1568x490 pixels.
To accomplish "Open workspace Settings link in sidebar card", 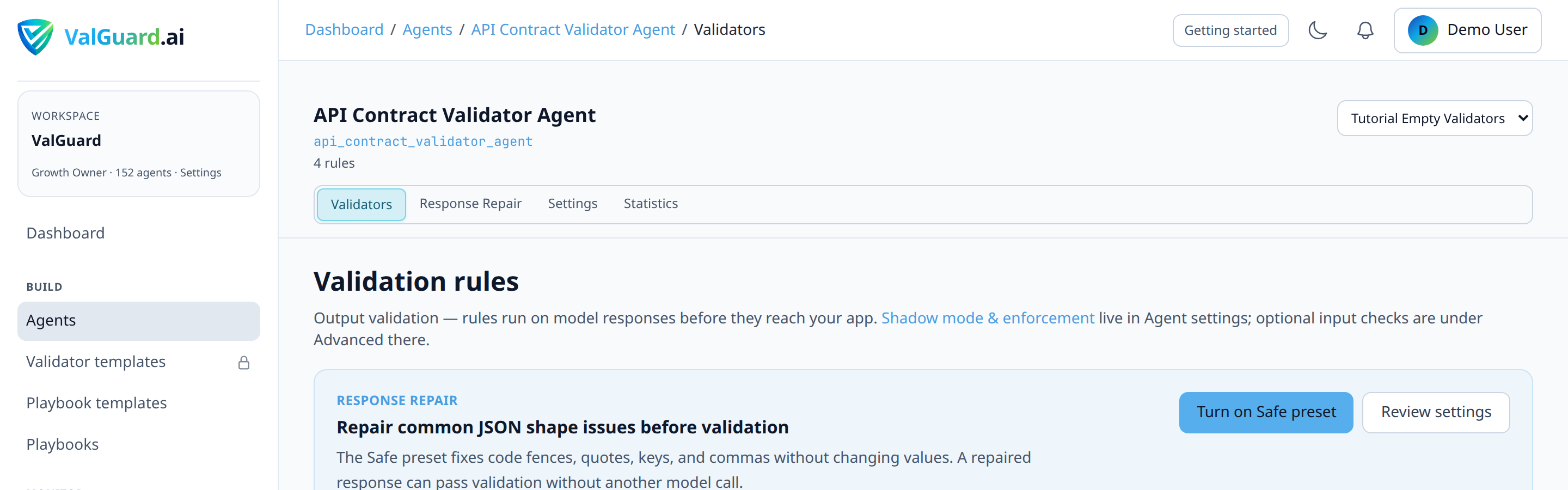I will [x=200, y=172].
